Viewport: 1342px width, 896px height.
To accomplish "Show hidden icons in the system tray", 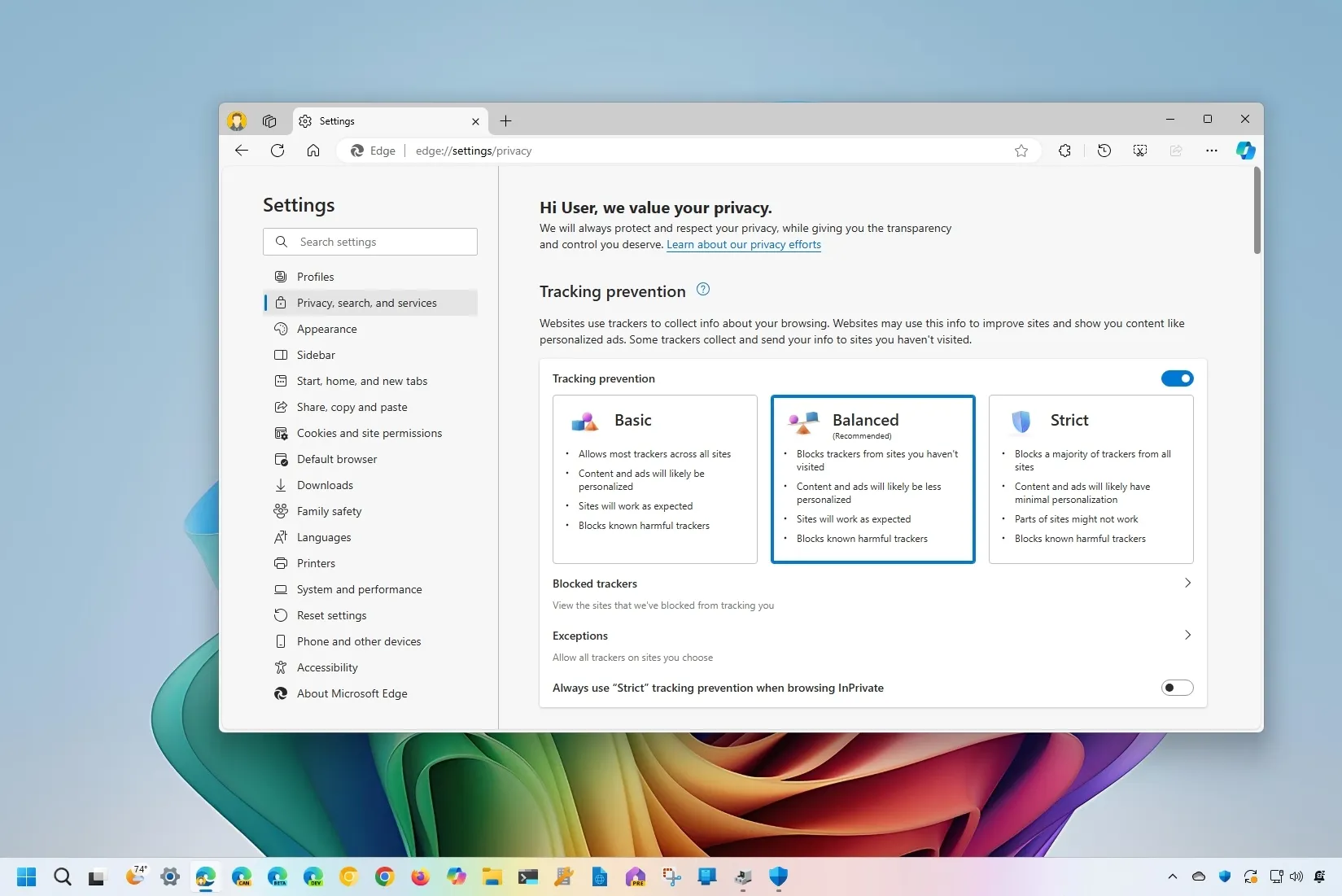I will (x=1172, y=876).
